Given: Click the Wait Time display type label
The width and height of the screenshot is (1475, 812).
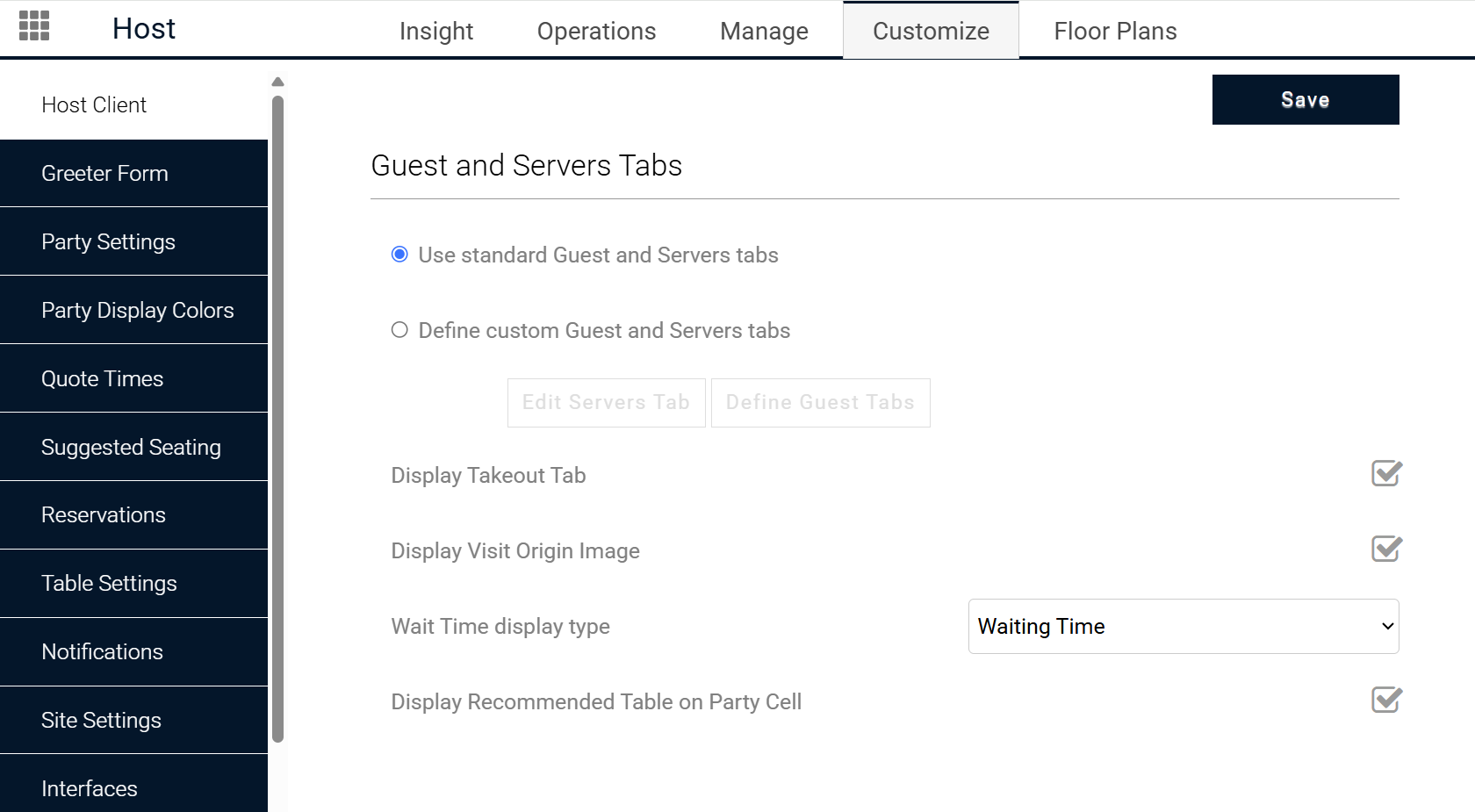Looking at the screenshot, I should (500, 627).
